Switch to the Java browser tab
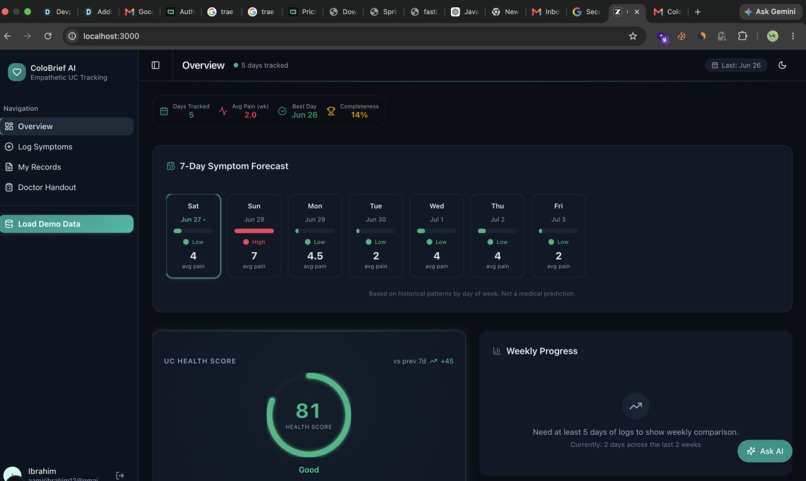This screenshot has height=481, width=806. [x=464, y=11]
